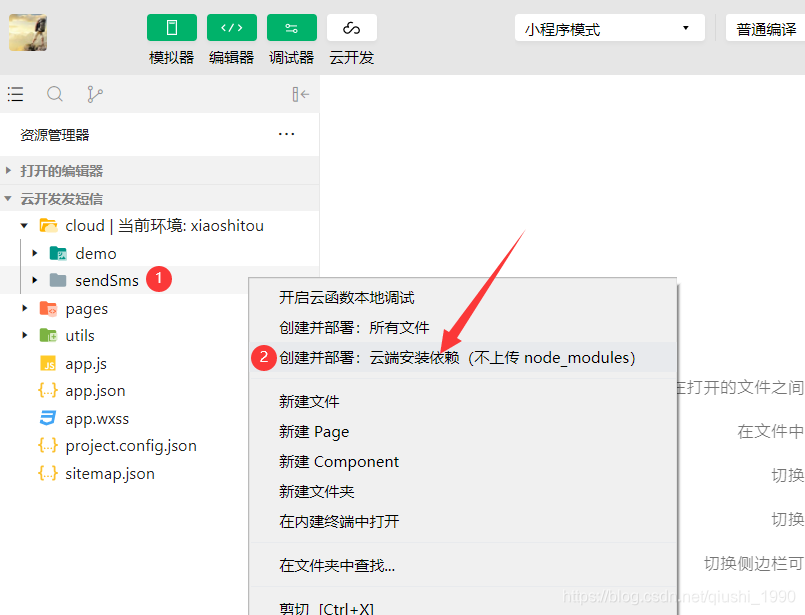Select the demo folder name
Image resolution: width=805 pixels, height=615 pixels.
point(95,254)
